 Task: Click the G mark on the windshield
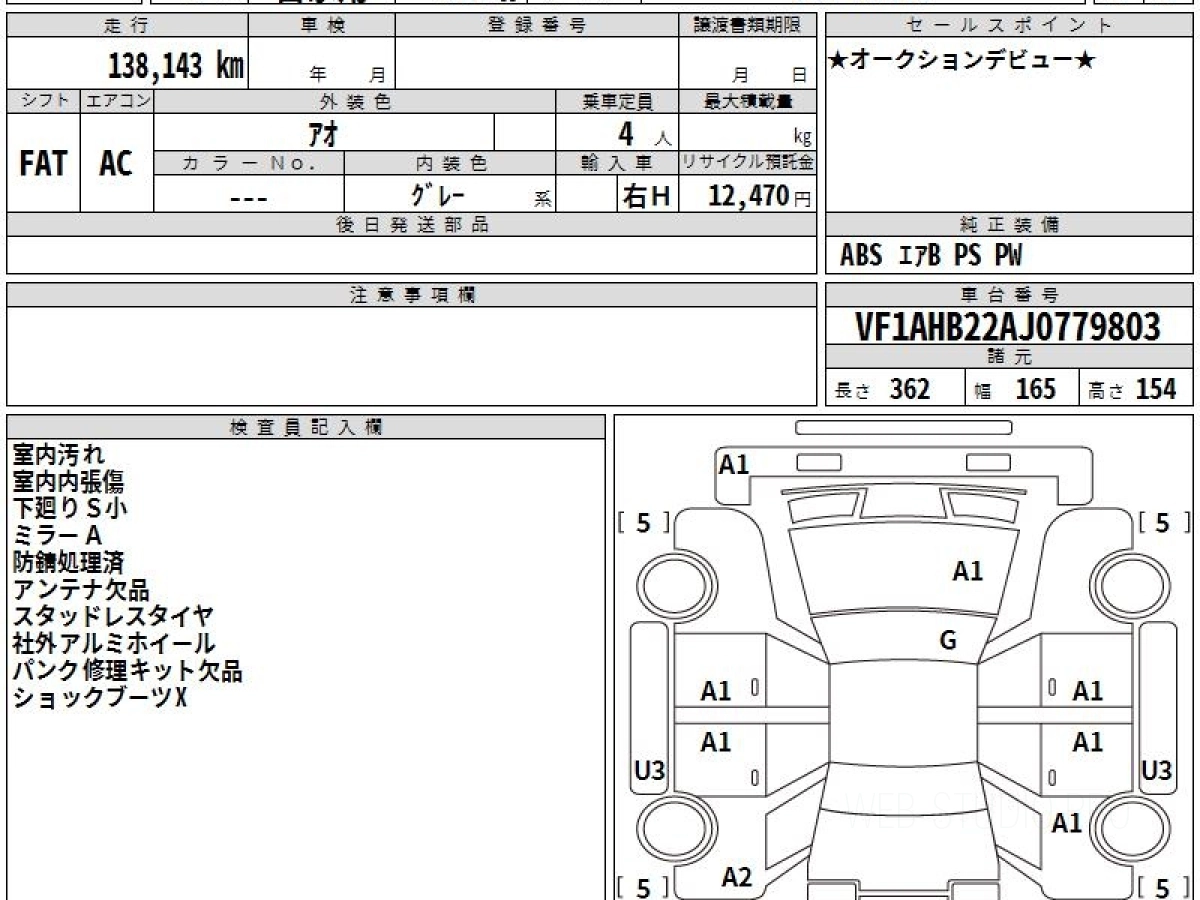pos(948,641)
